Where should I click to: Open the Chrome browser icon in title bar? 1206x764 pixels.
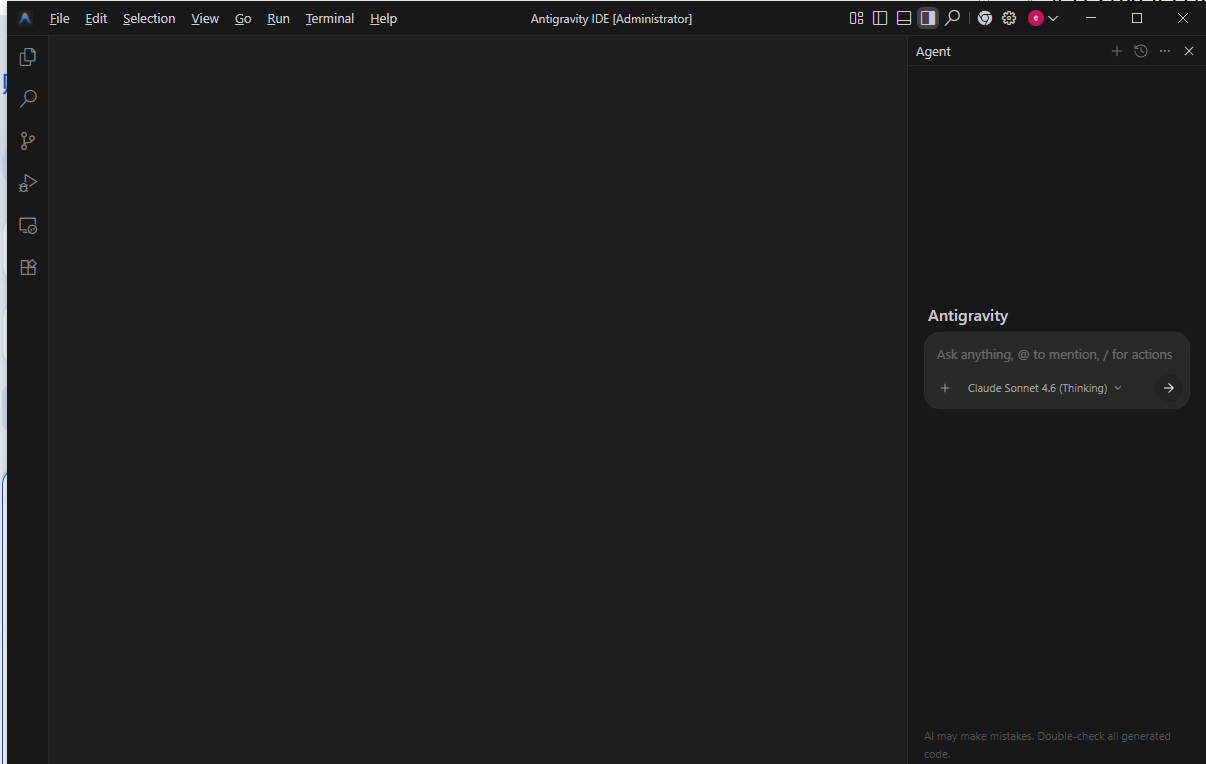985,18
